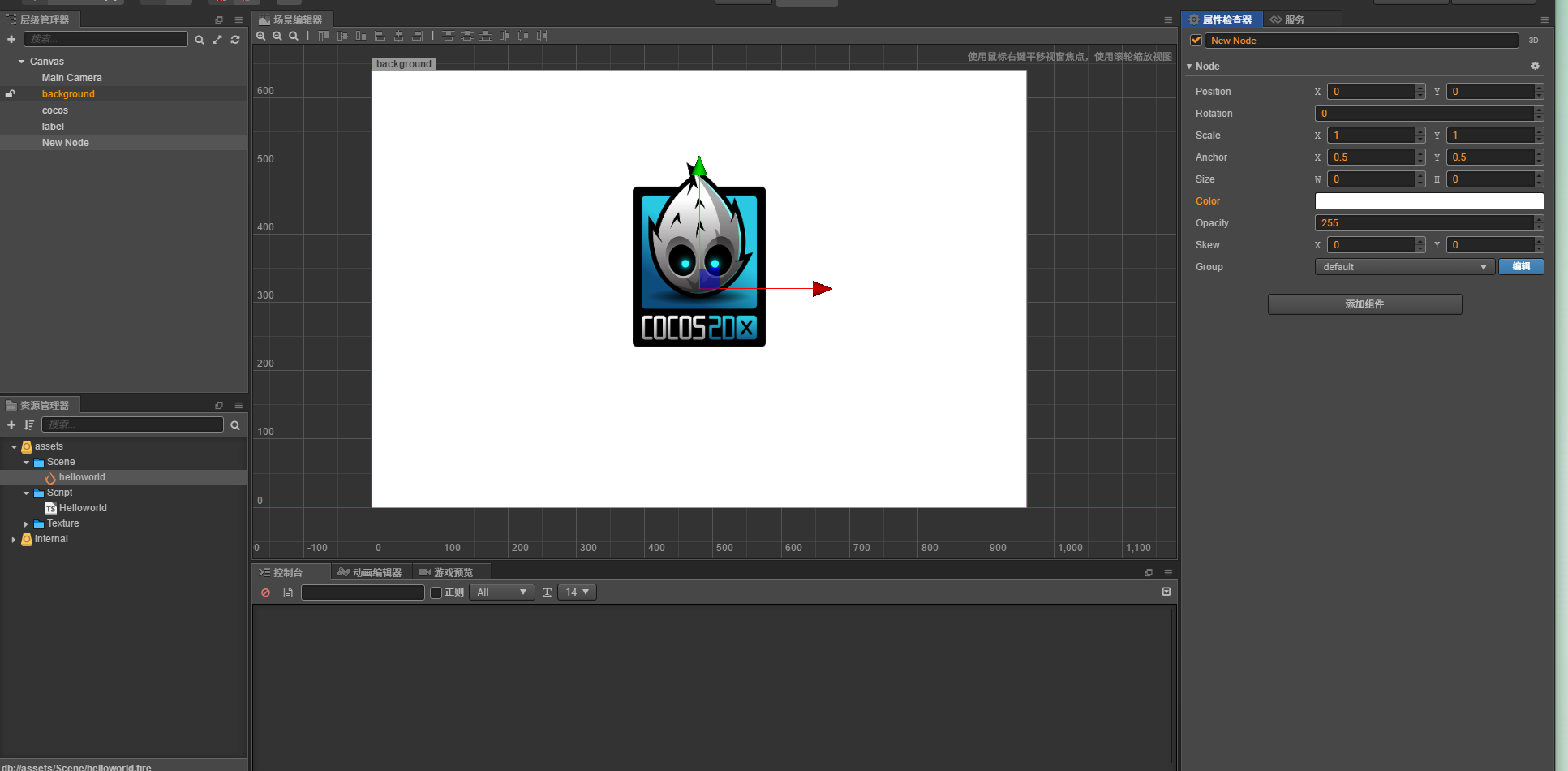Click the create asset plus icon
This screenshot has height=771, width=1568.
[11, 424]
